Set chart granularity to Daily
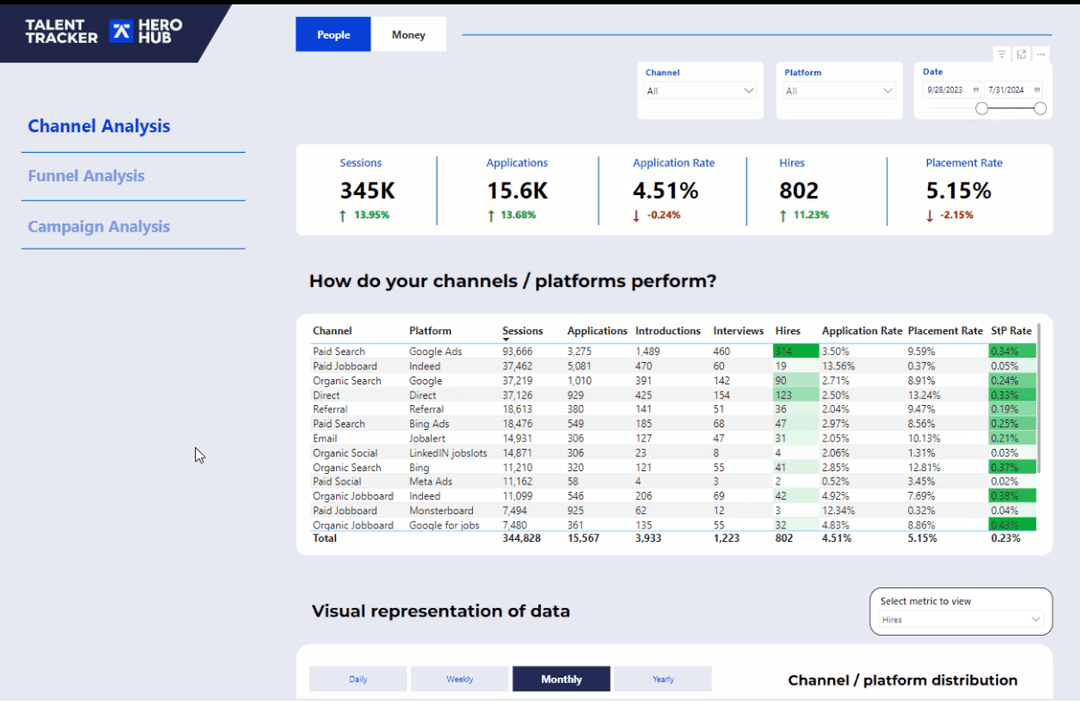The image size is (1080, 701). pos(358,679)
